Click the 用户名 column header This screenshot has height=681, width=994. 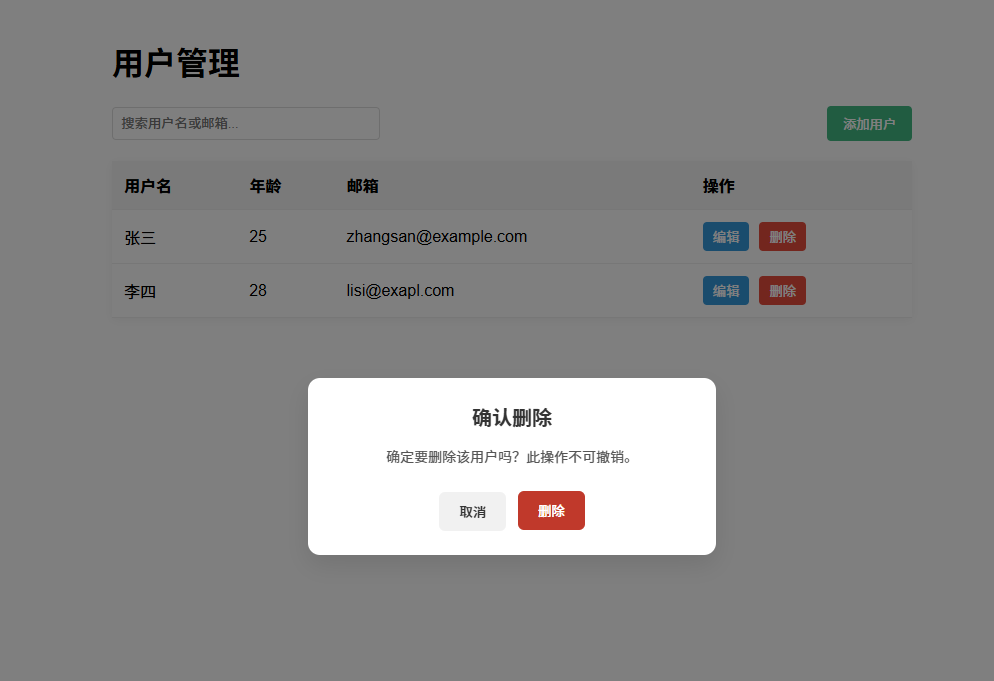(x=148, y=186)
